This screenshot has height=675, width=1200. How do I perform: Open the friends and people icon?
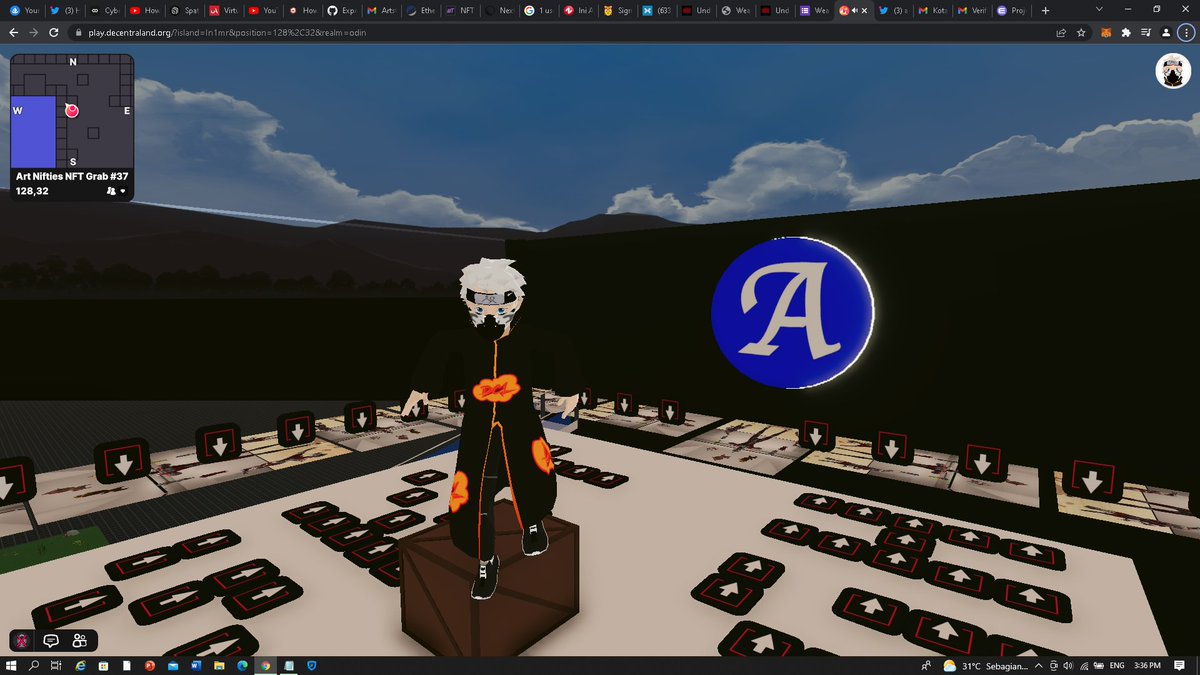tap(80, 640)
